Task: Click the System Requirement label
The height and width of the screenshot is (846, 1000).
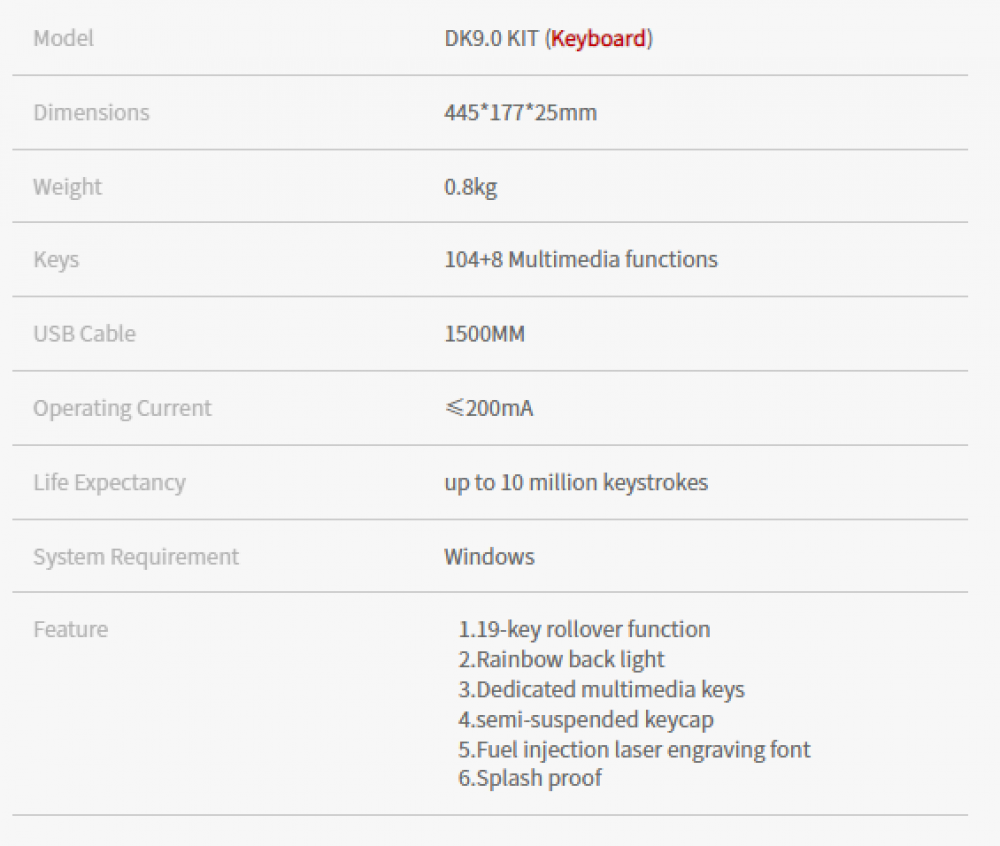Action: pyautogui.click(x=136, y=556)
